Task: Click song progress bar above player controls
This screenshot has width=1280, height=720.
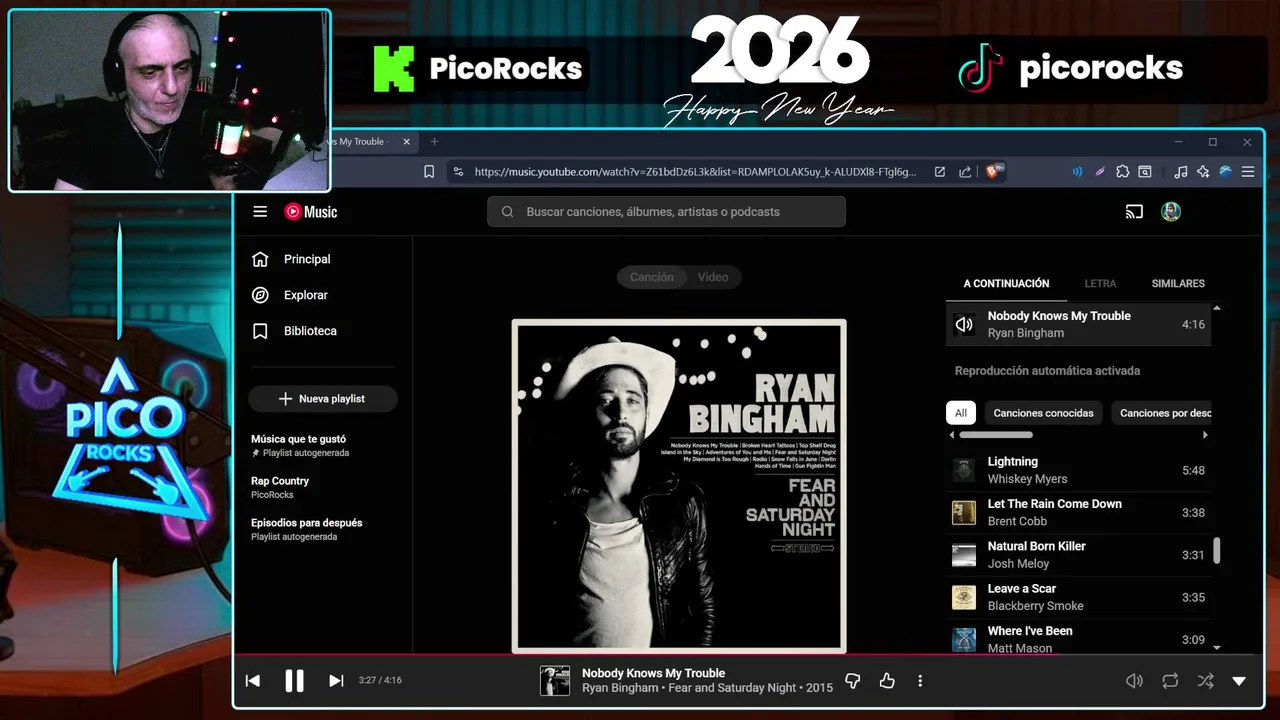Action: coord(748,656)
